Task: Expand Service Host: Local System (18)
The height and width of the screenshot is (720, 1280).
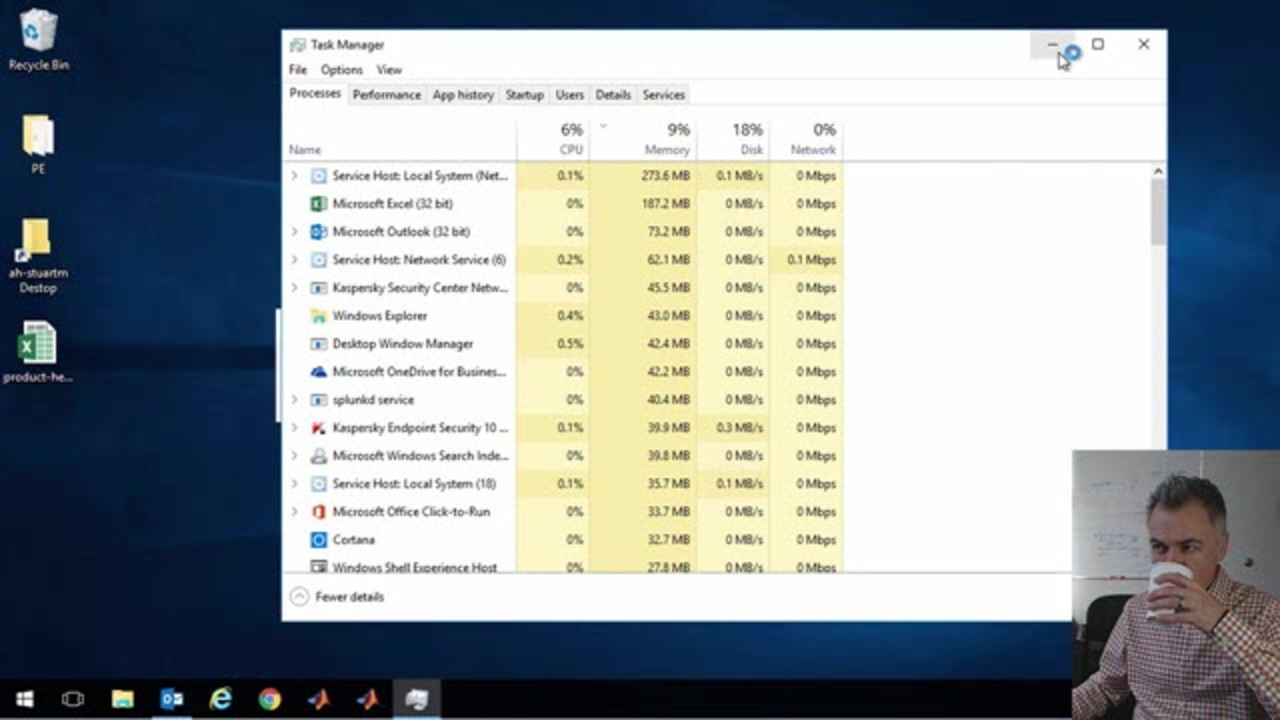Action: pyautogui.click(x=294, y=484)
